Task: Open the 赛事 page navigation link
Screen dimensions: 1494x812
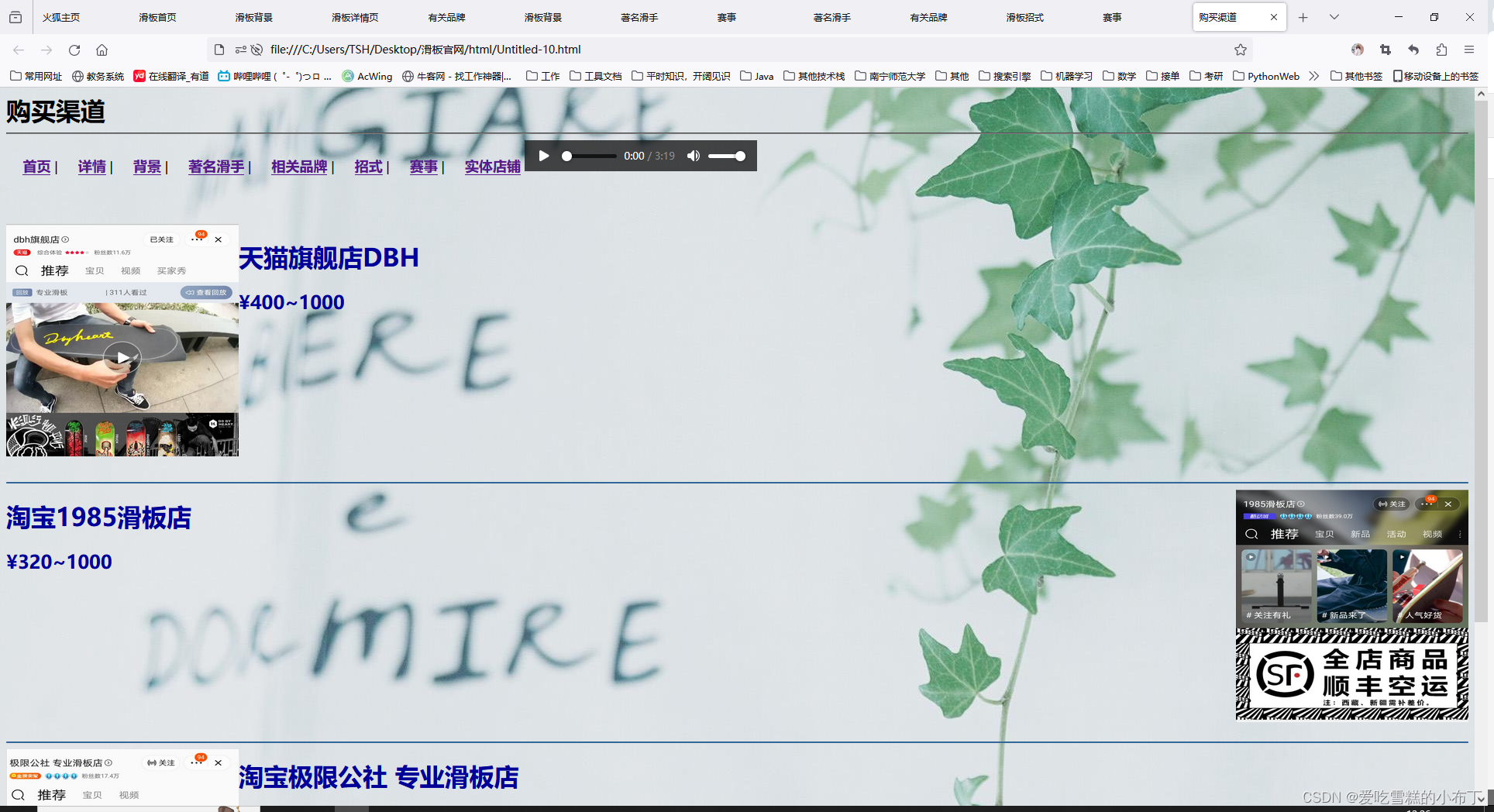Action: [424, 167]
